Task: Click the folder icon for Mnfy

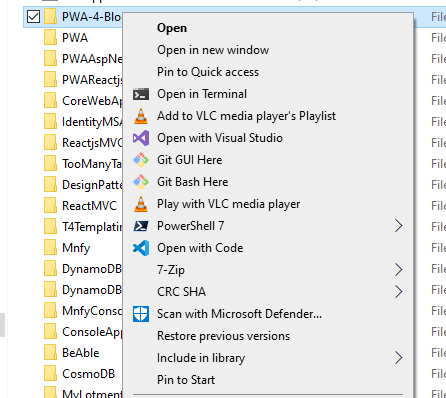Action: tap(50, 248)
